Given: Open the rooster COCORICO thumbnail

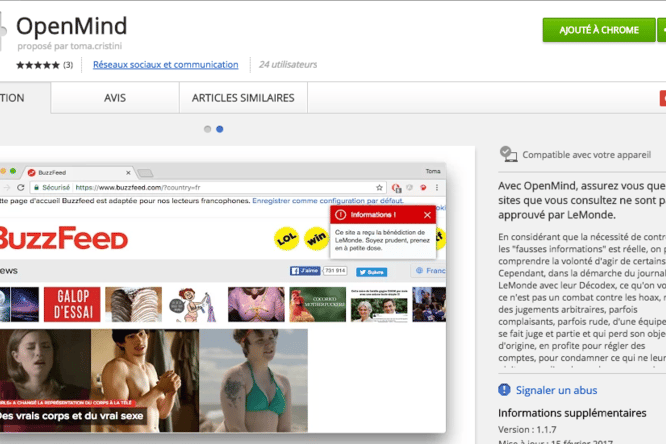Looking at the screenshot, I should (x=318, y=304).
